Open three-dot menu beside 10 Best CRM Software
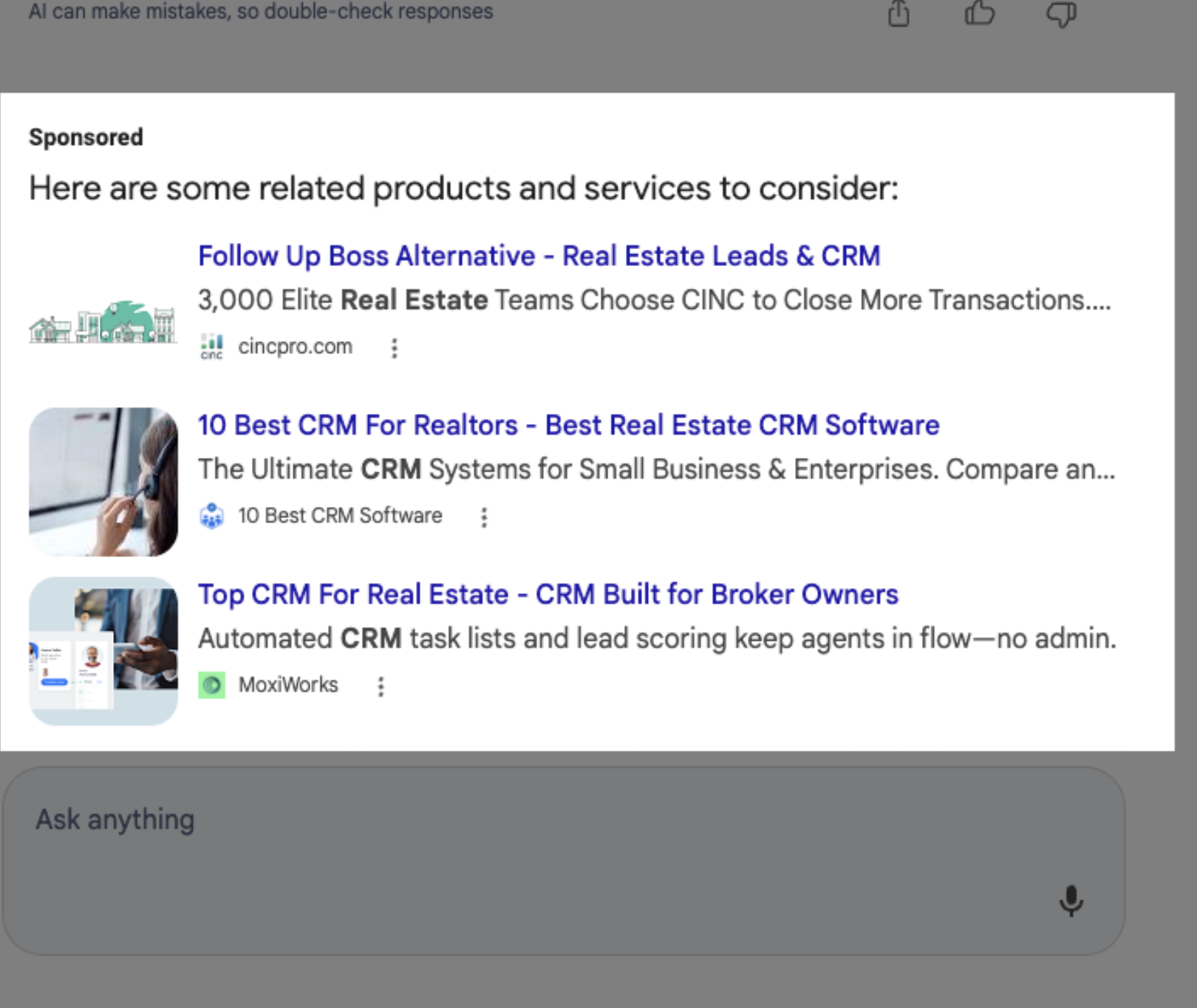The width and height of the screenshot is (1197, 1008). [484, 517]
